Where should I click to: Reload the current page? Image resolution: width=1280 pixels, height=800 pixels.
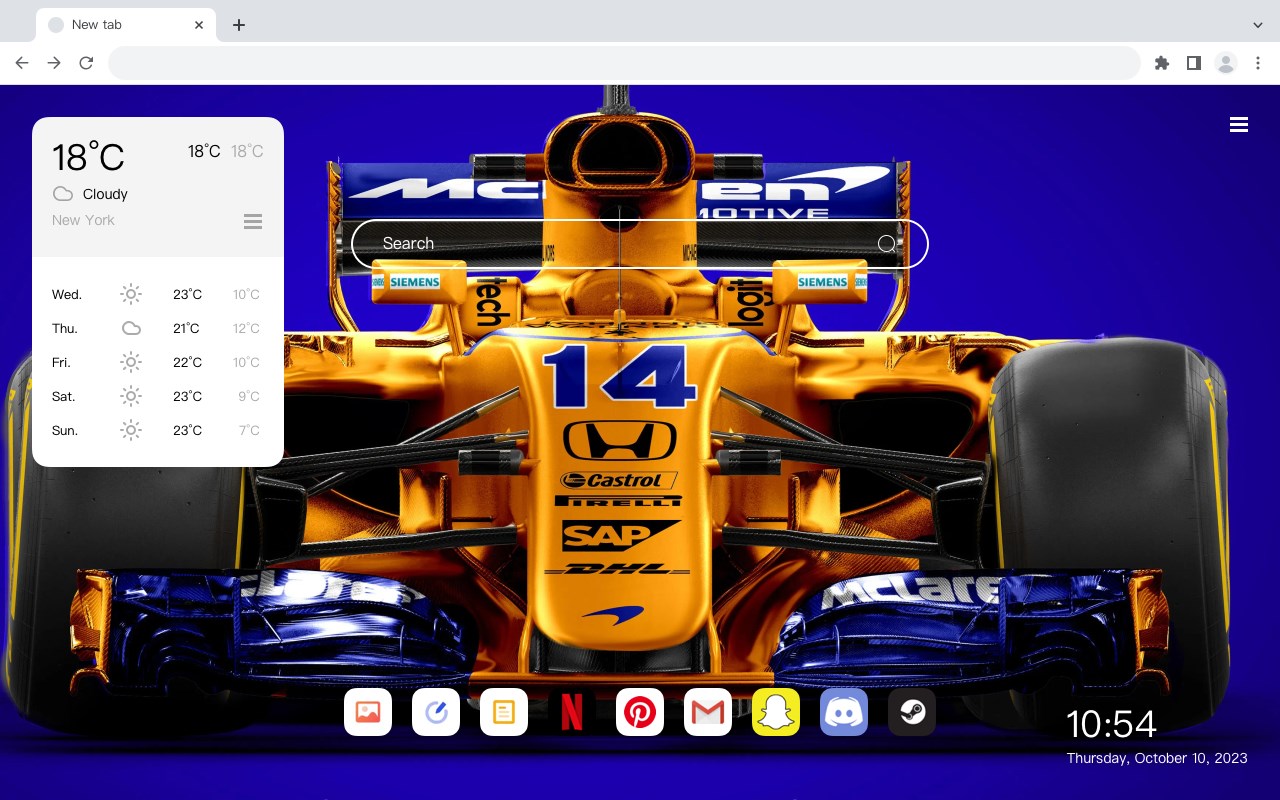coord(86,63)
